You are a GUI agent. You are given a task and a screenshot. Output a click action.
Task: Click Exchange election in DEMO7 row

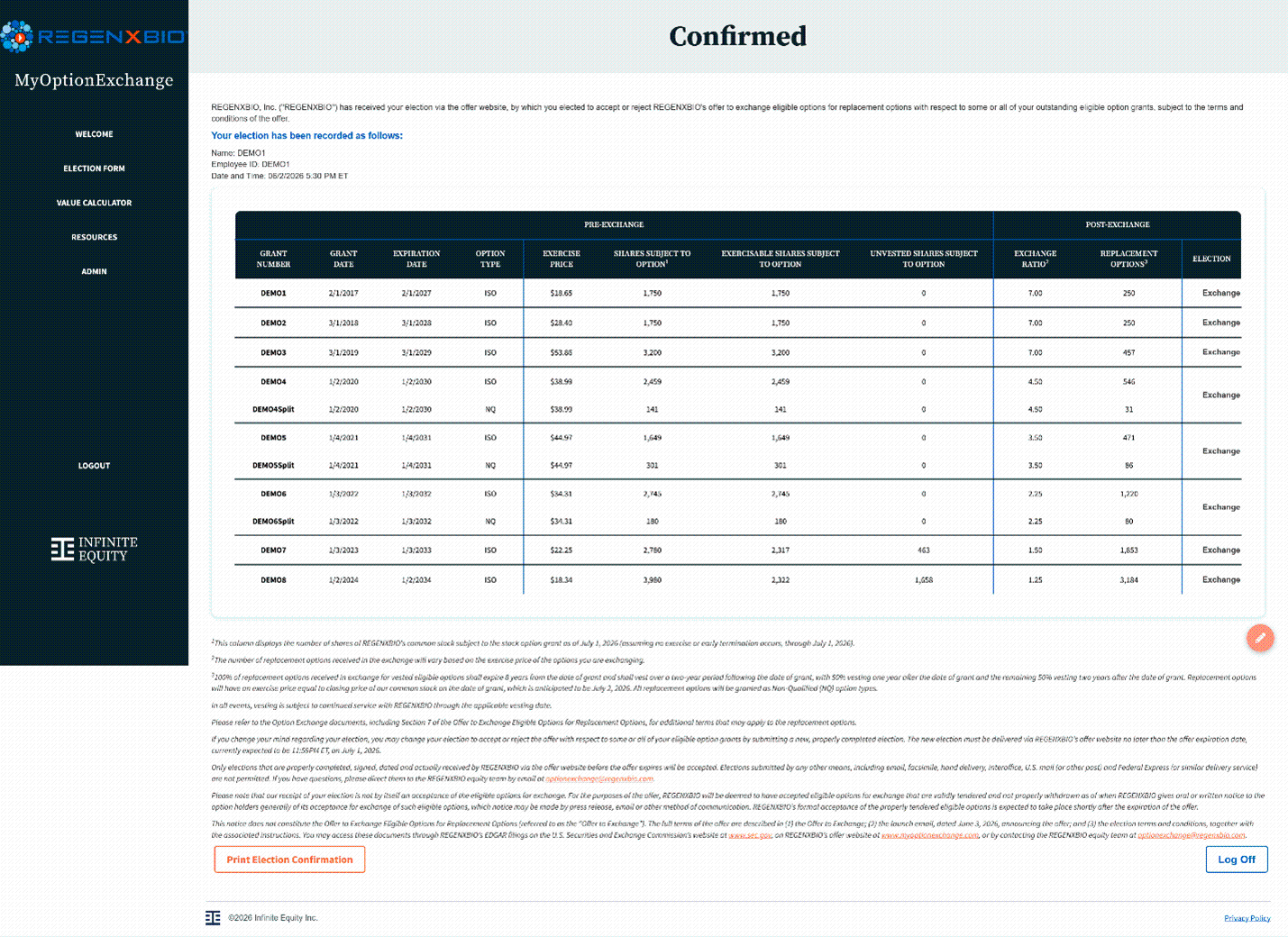tap(1221, 550)
